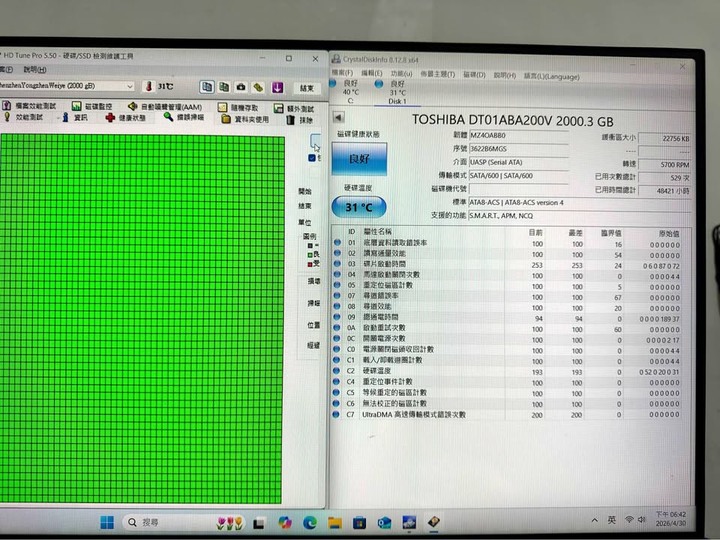
Task: Click copy-text-to-clipboard icon in HD Tune
Action: tap(207, 87)
